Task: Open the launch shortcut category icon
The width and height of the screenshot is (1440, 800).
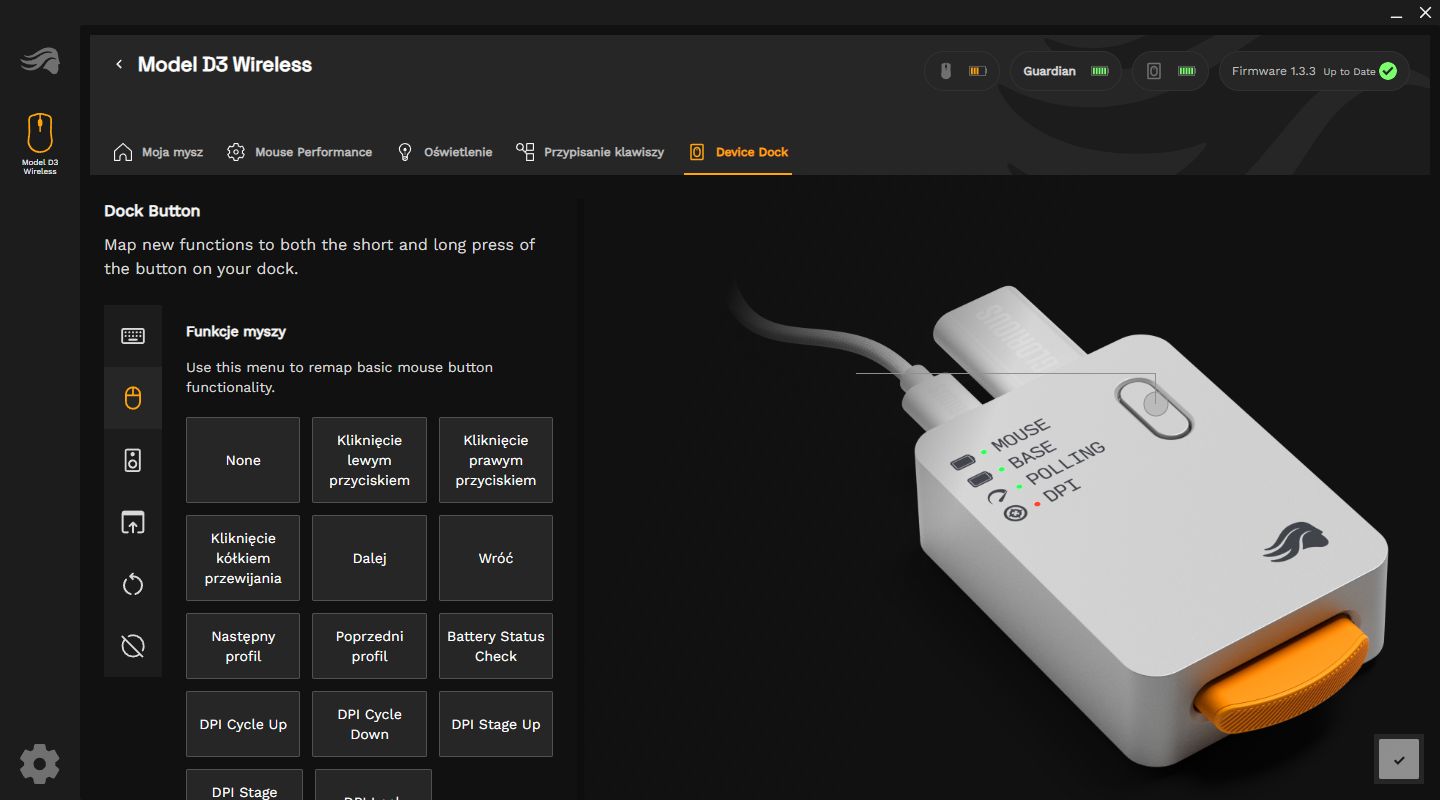Action: (x=133, y=522)
